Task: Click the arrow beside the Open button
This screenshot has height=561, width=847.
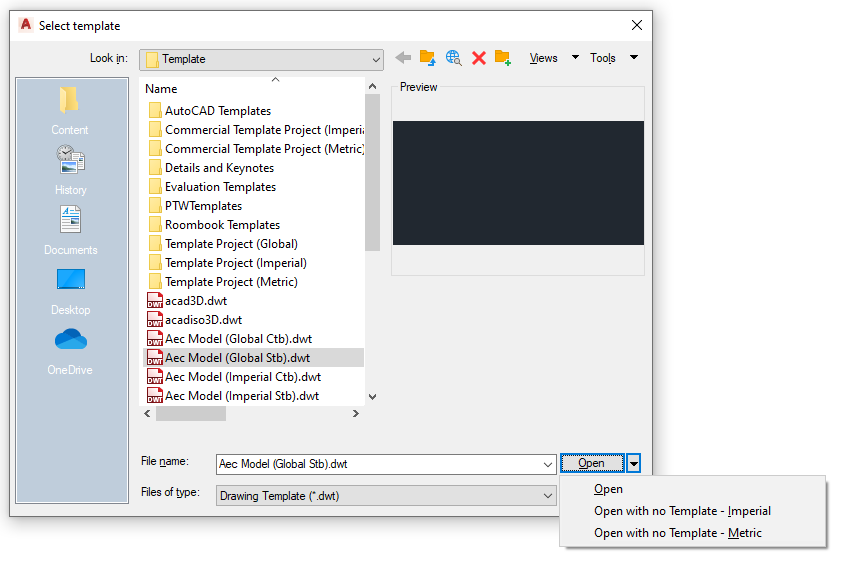Action: point(634,463)
